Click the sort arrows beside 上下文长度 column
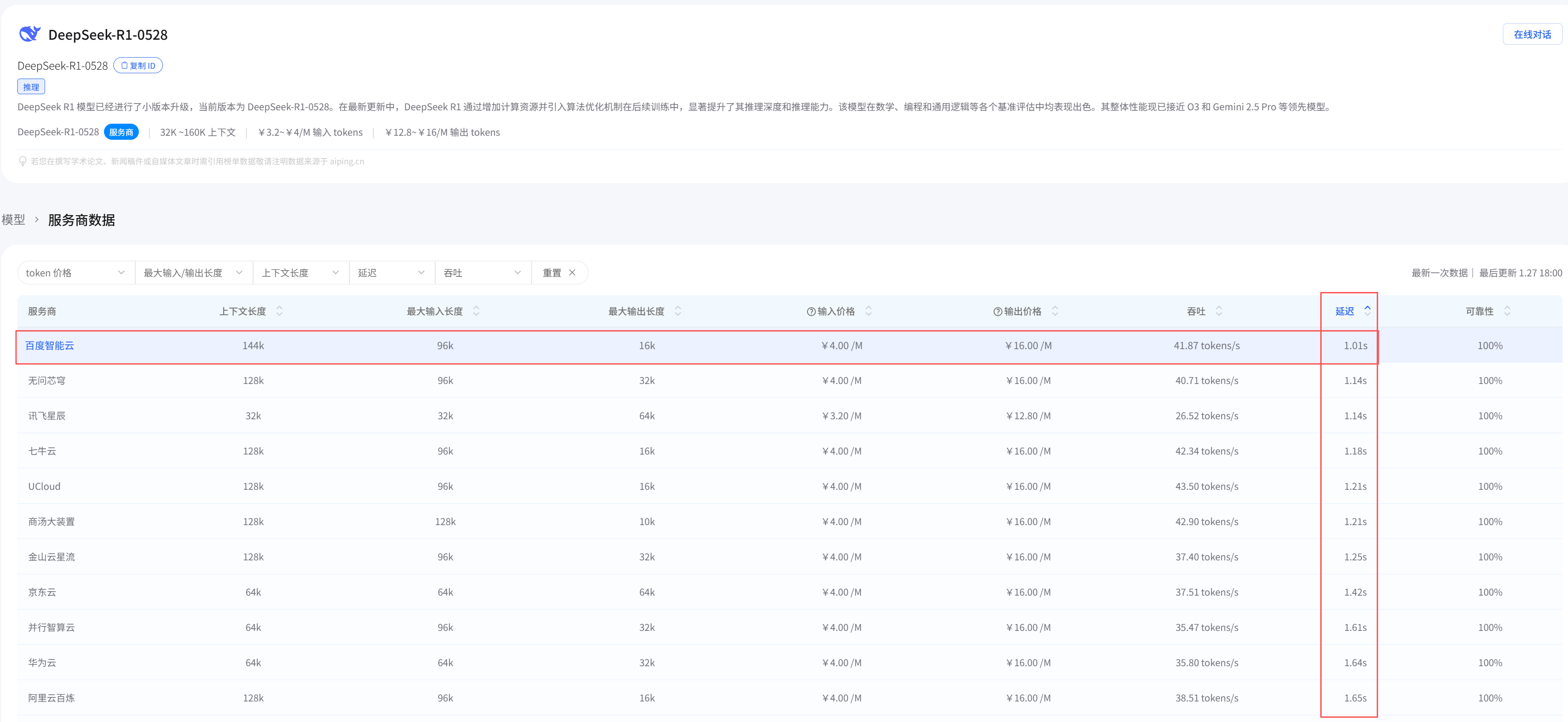1568x722 pixels. pos(279,311)
